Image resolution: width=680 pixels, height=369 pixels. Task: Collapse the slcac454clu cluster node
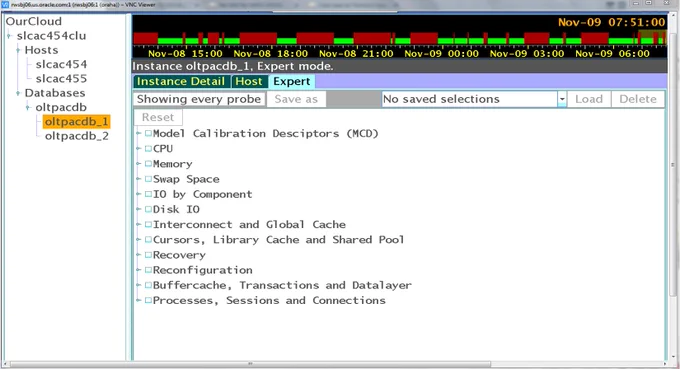point(9,36)
